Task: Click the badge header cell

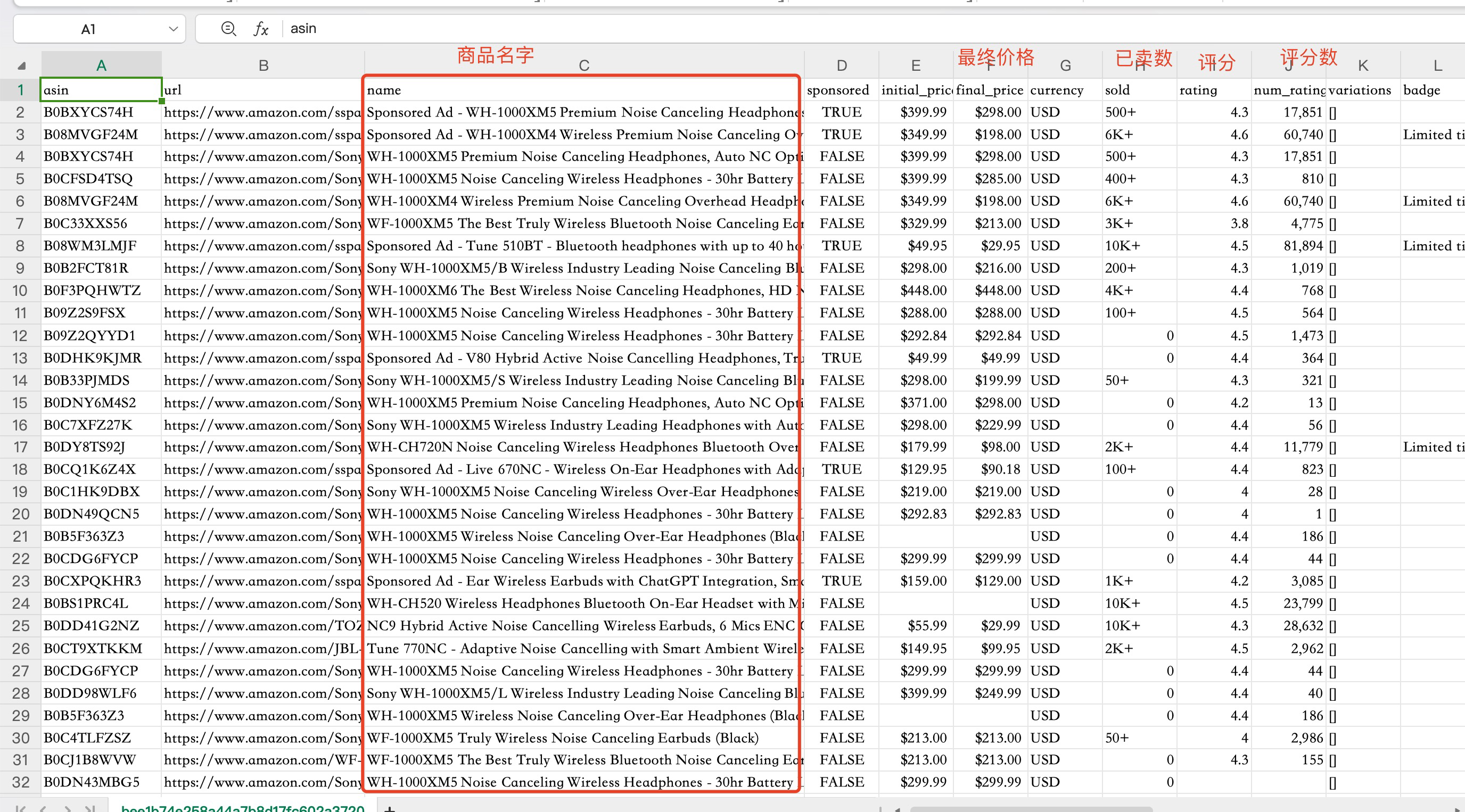Action: click(1433, 90)
